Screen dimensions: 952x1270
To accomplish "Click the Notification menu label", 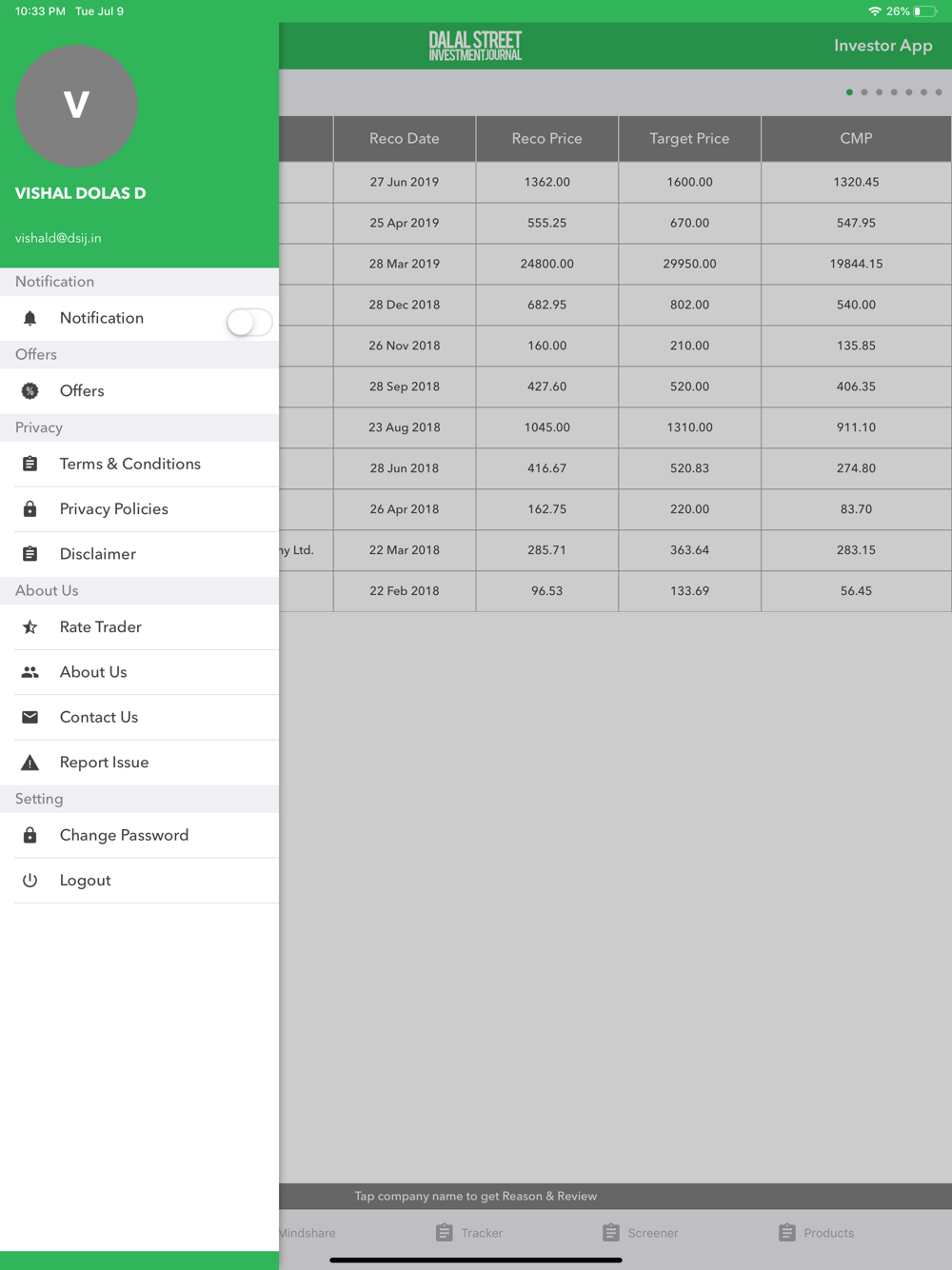I will (102, 318).
